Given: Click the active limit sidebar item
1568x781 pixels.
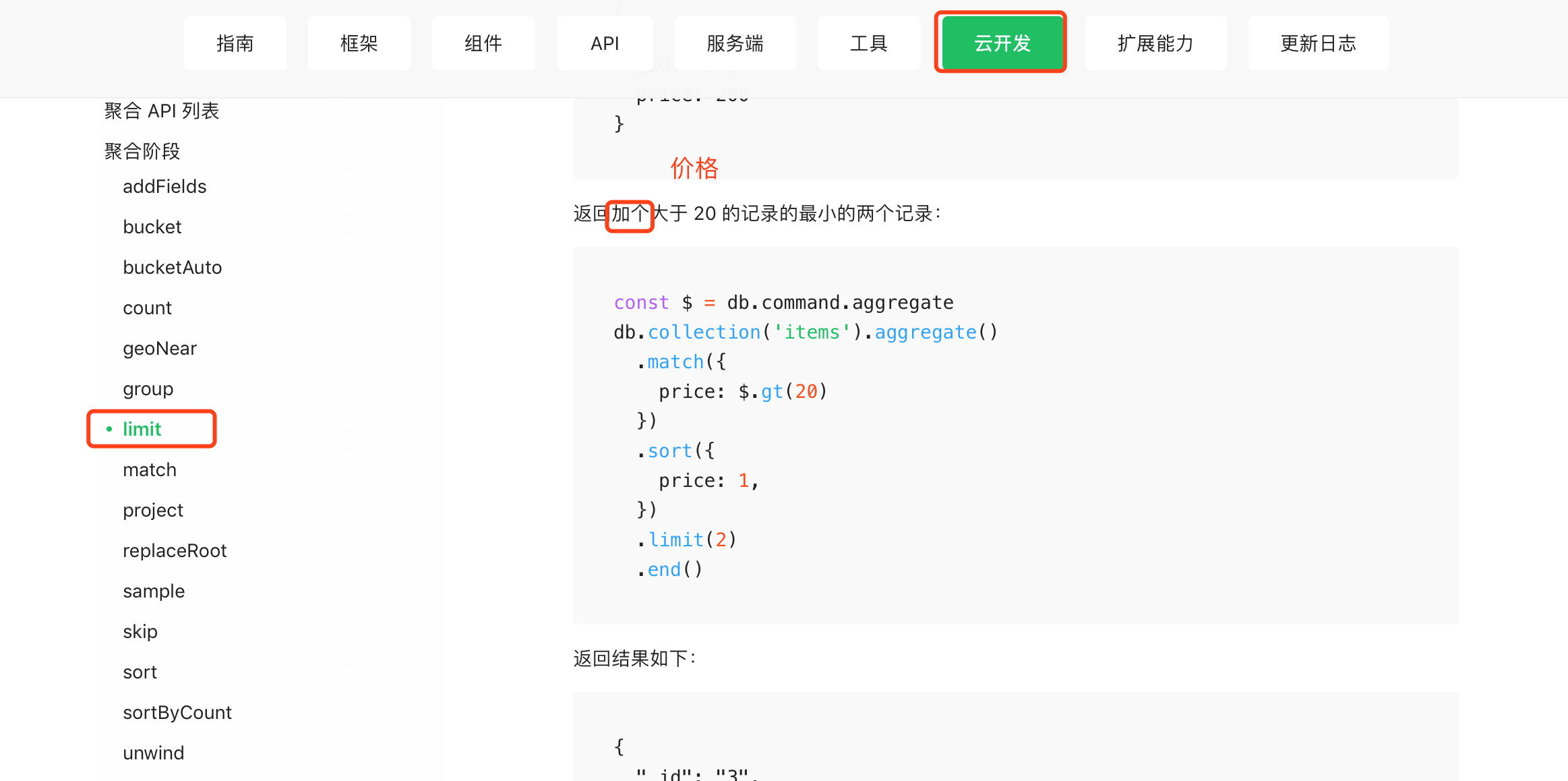Looking at the screenshot, I should coord(142,429).
